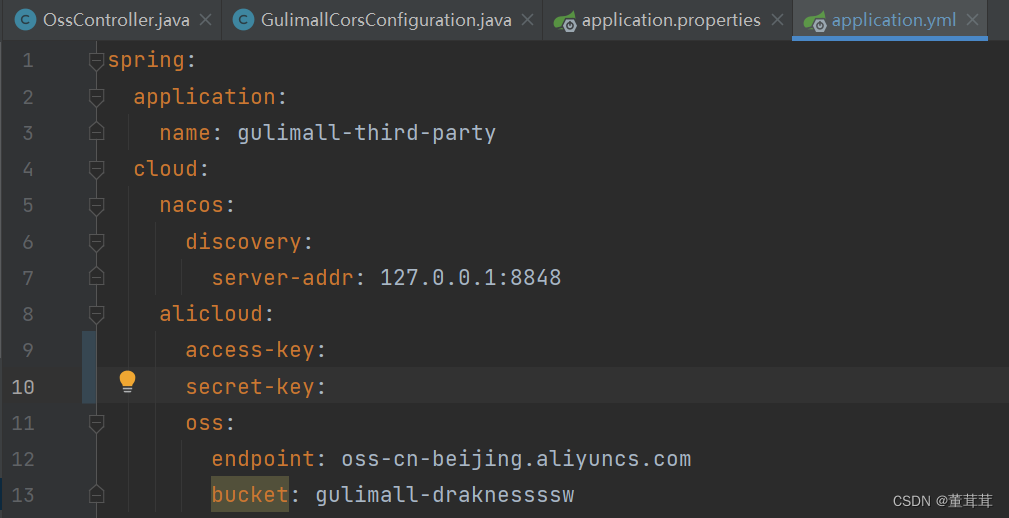Fold the cloud section in gutter
Screen dimensions: 1009x518
tap(96, 169)
